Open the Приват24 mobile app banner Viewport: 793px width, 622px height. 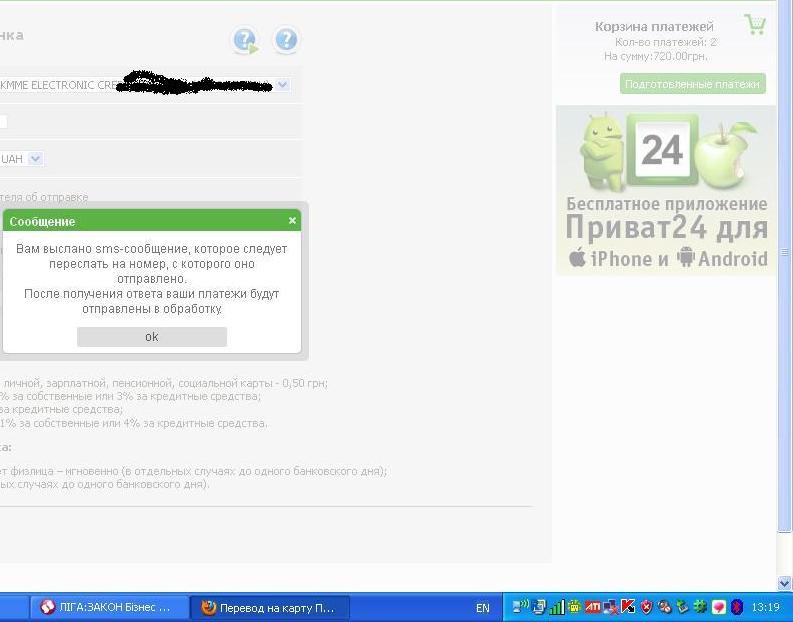[x=666, y=191]
